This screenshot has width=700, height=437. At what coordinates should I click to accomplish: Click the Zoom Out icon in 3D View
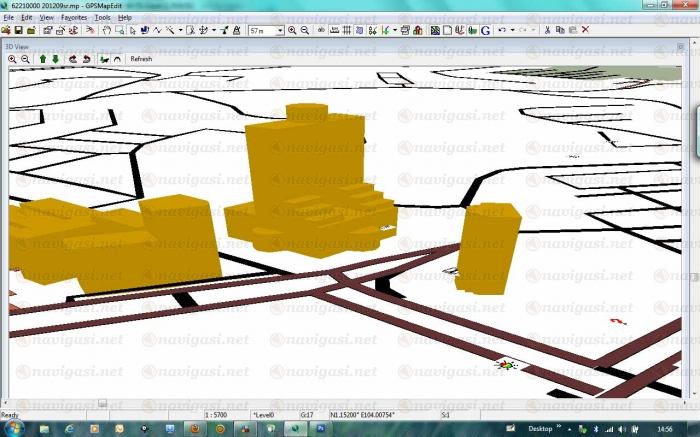click(x=25, y=59)
